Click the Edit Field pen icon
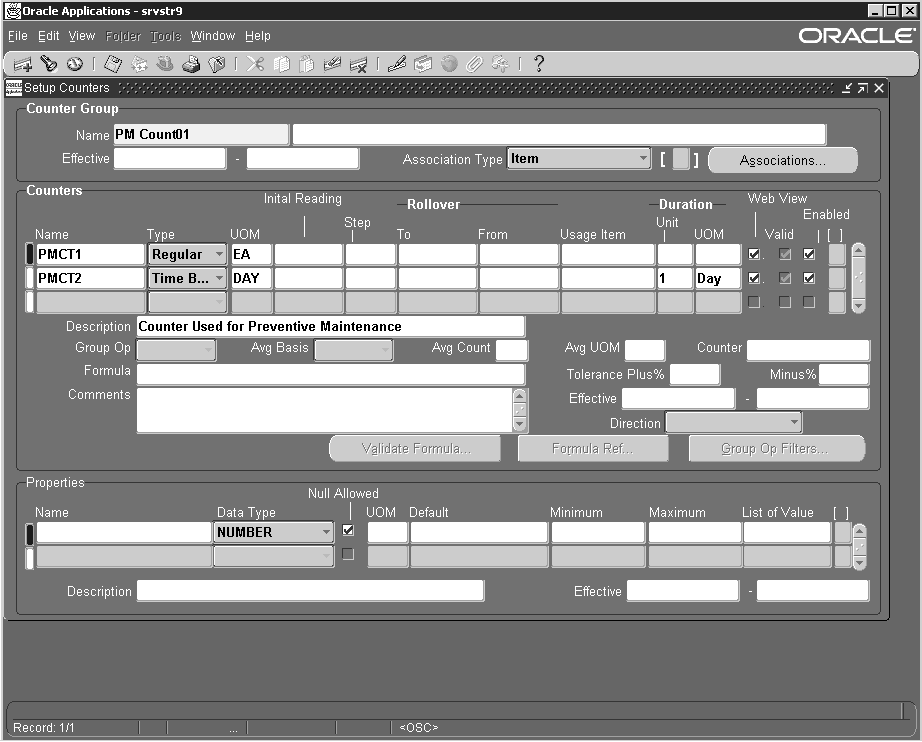Viewport: 922px width, 742px height. coord(397,63)
